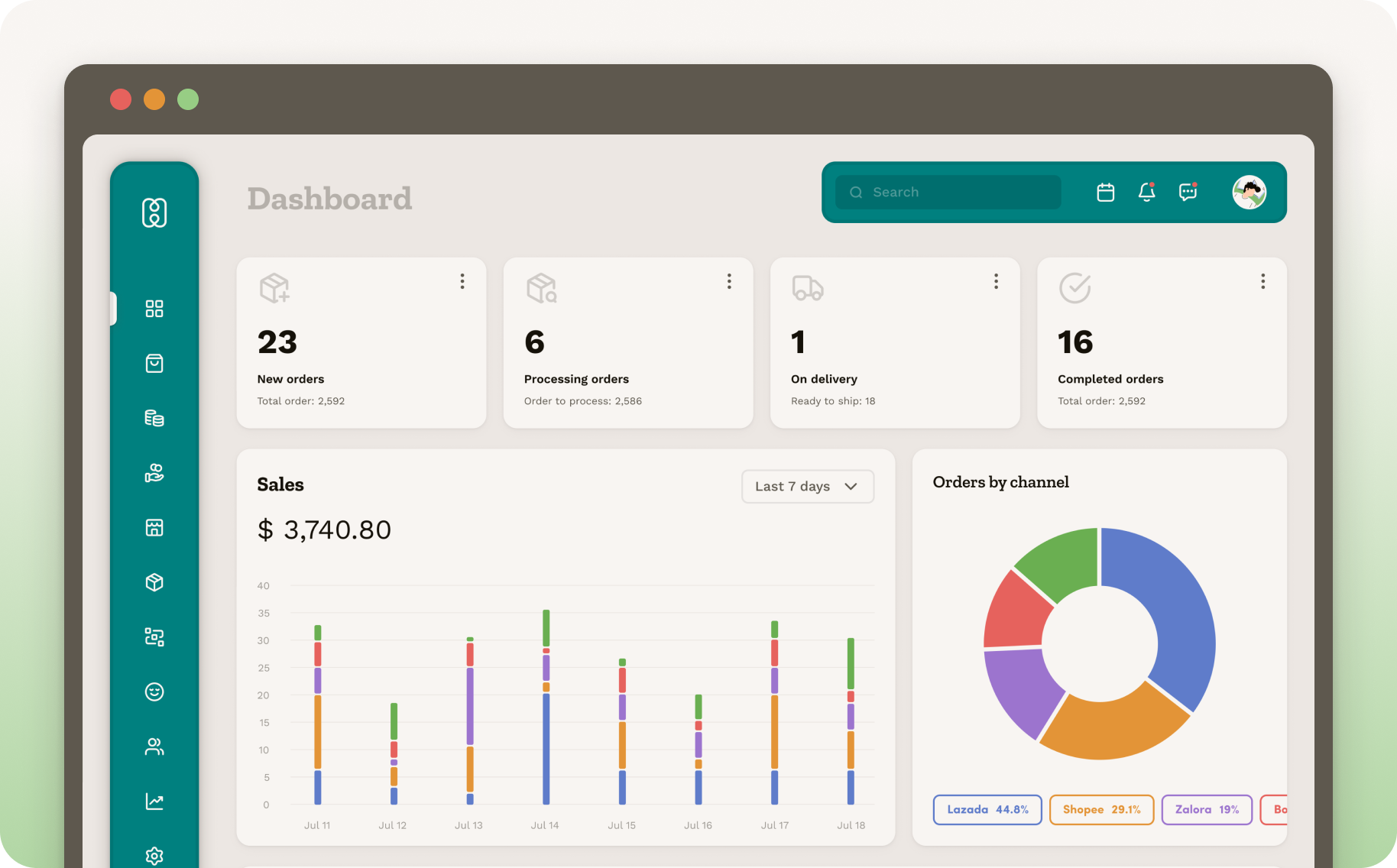The height and width of the screenshot is (868, 1397).
Task: Click the Lazada 44.8% legend chip
Action: click(987, 810)
